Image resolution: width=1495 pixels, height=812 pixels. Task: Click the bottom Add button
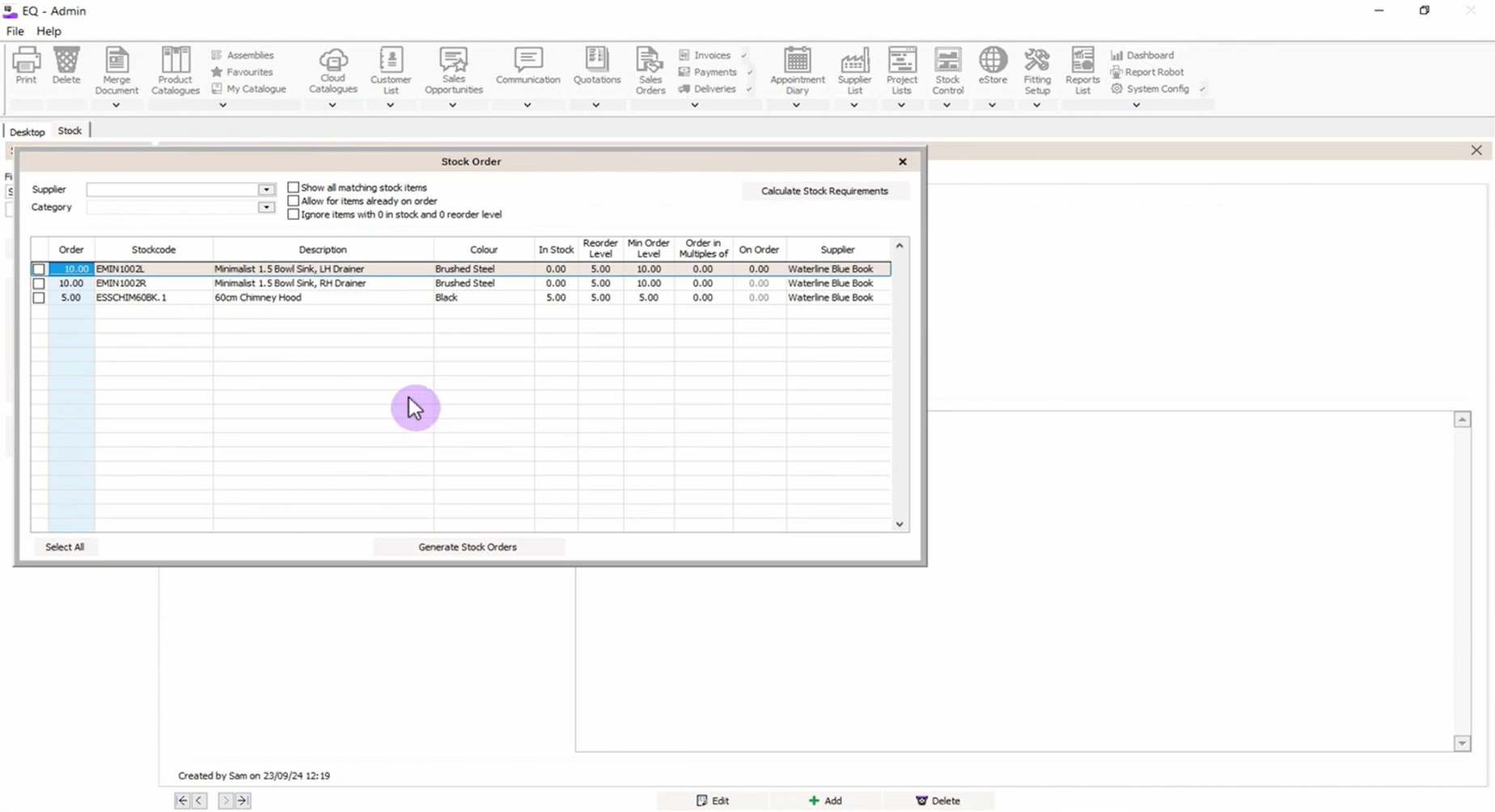coord(825,801)
